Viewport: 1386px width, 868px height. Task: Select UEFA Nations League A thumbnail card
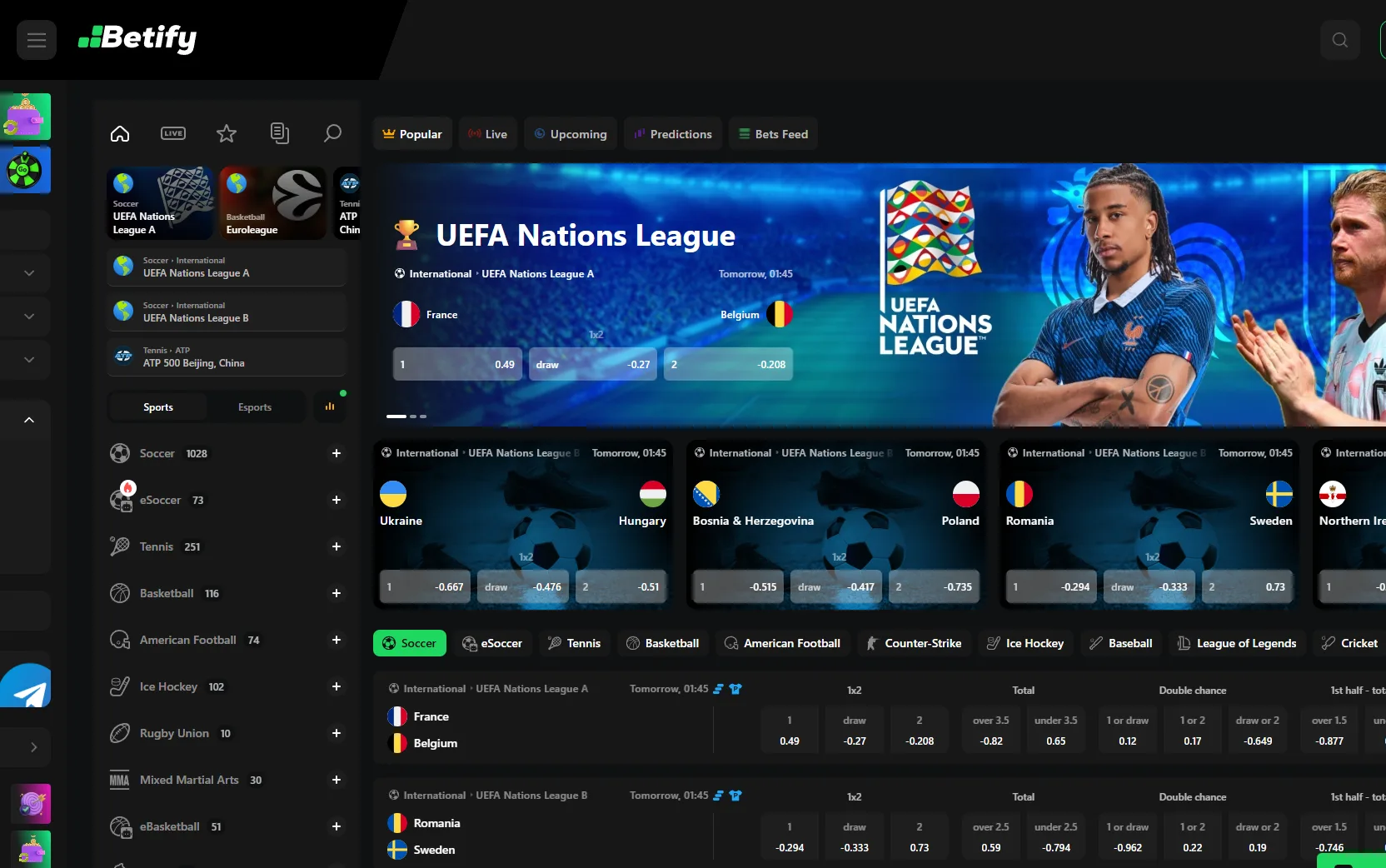point(160,203)
